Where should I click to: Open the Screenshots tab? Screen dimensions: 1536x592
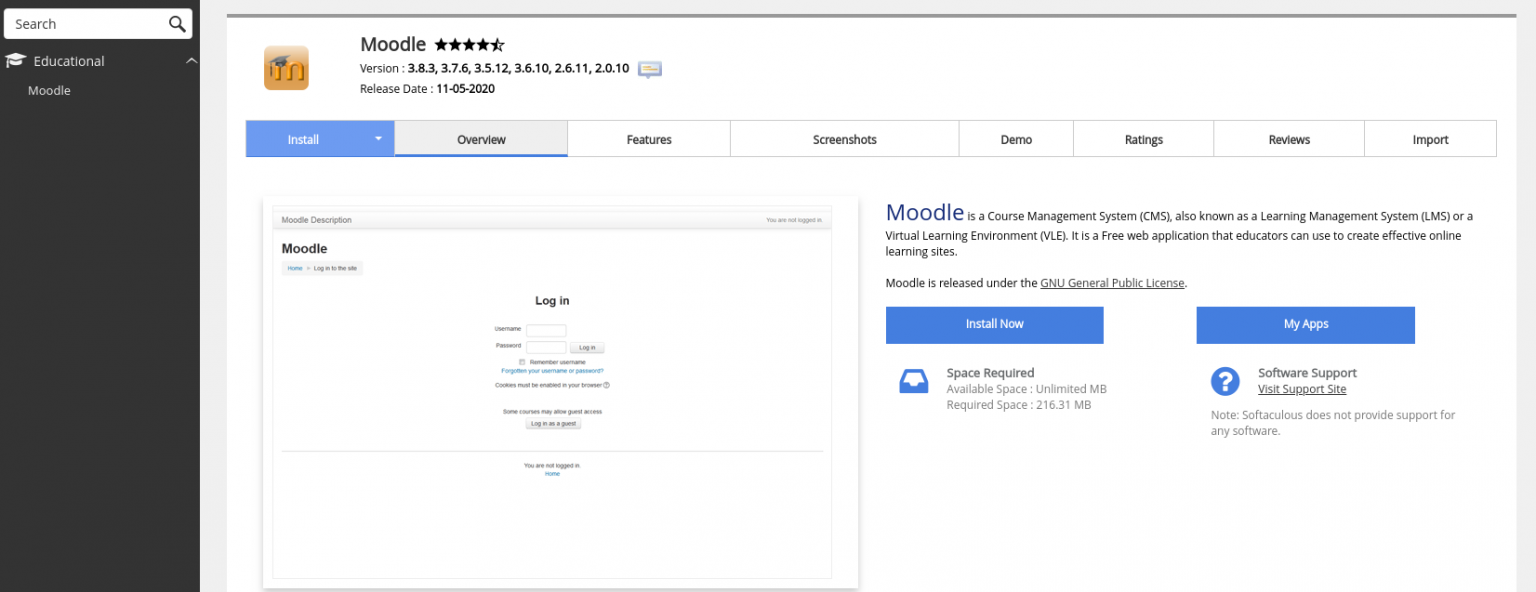click(x=844, y=139)
